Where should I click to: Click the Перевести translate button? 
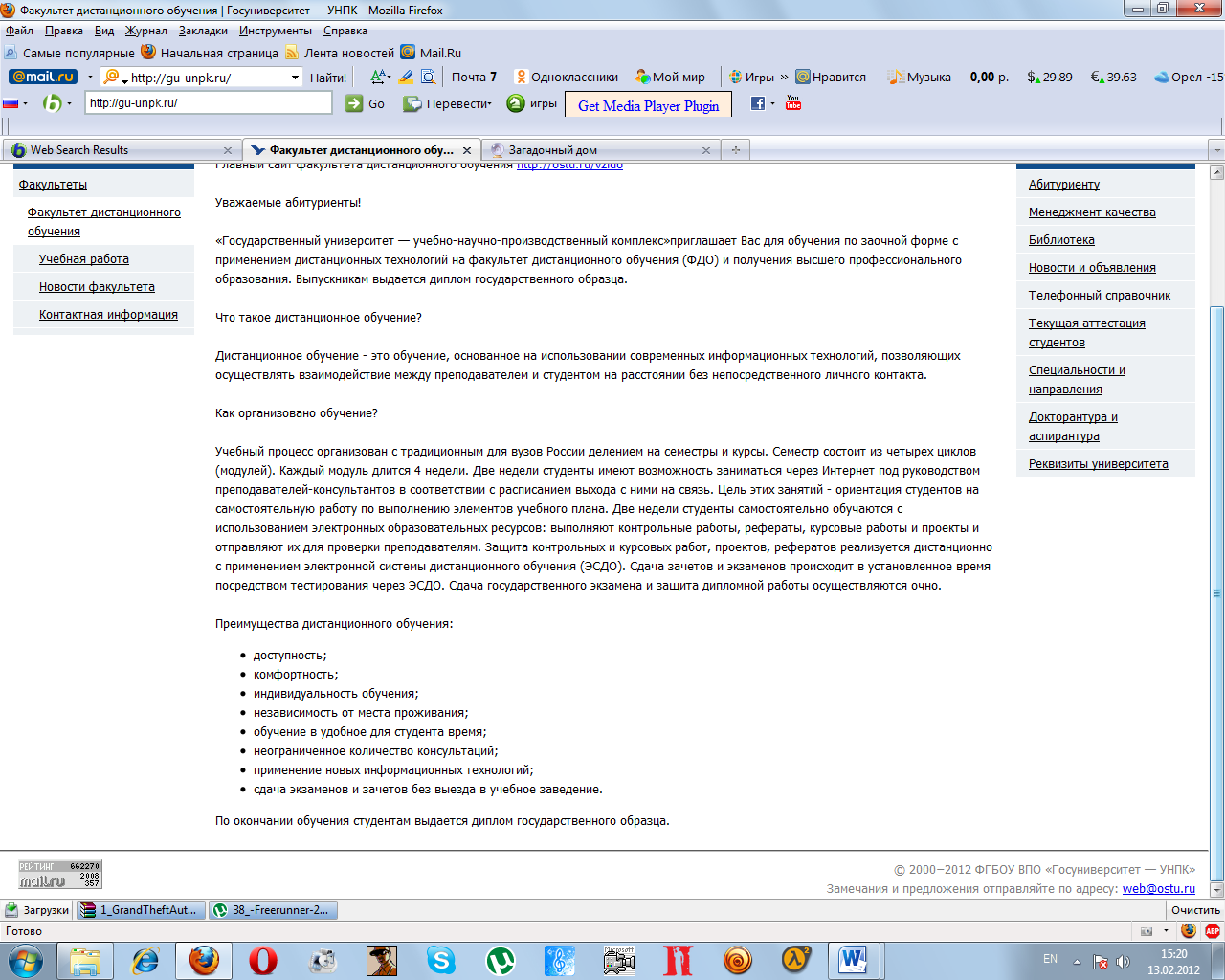tap(447, 103)
